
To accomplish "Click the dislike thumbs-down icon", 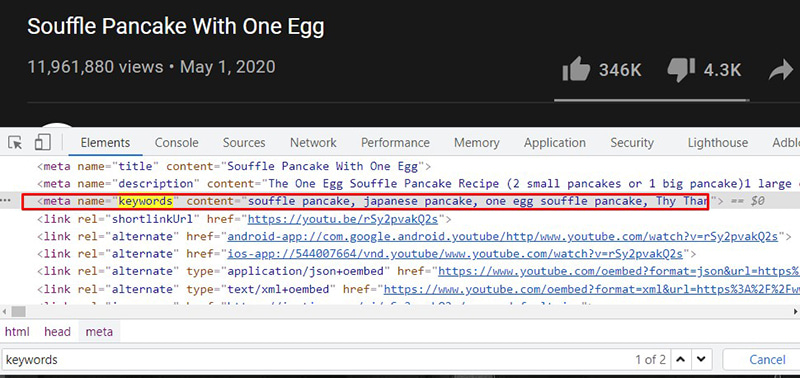I will pos(681,70).
